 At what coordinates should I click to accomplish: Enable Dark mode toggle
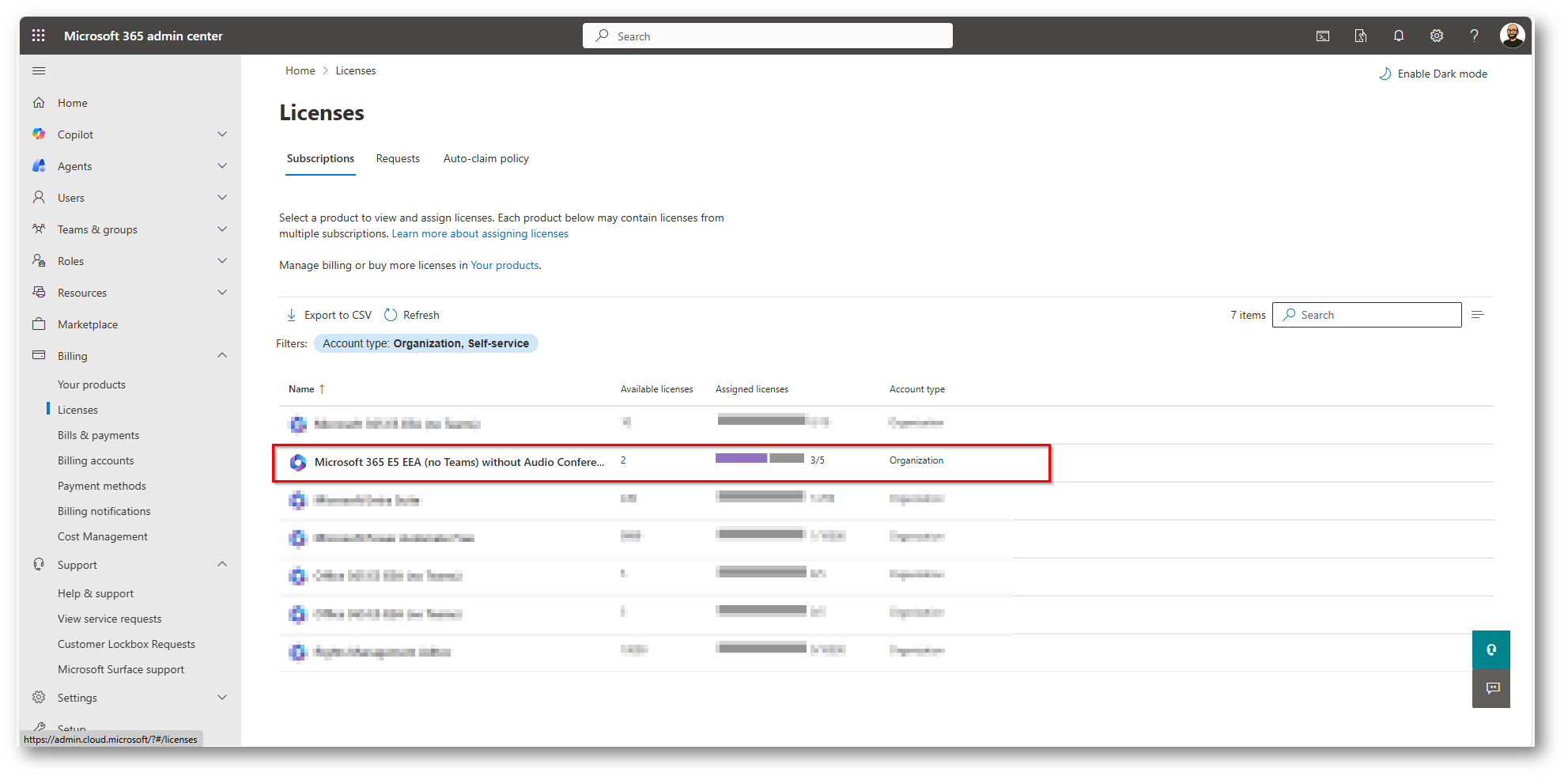coord(1433,74)
